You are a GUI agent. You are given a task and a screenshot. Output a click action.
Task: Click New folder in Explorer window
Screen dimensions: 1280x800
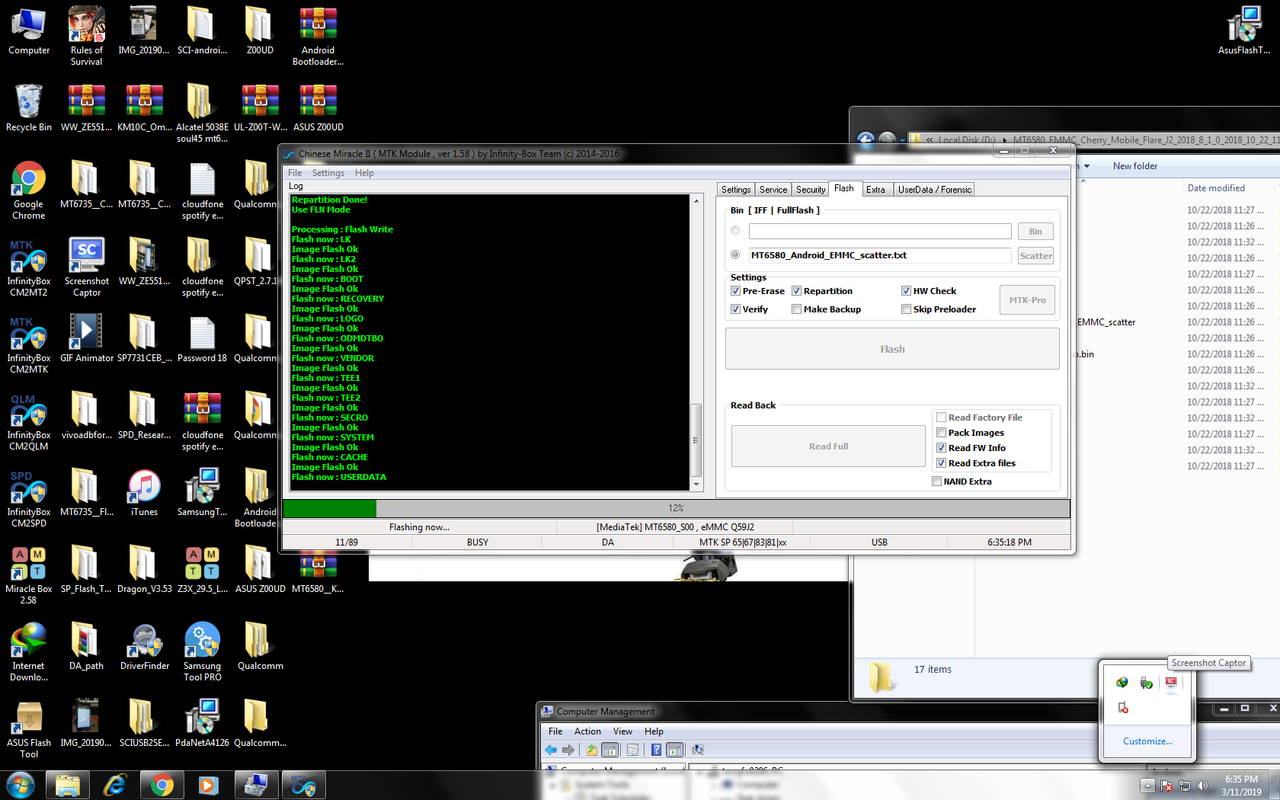pyautogui.click(x=1135, y=166)
